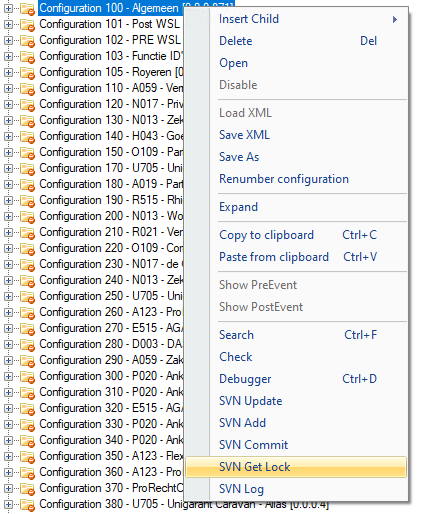Click Debugger in the context menu
Screen dimensions: 437x514
pos(245,379)
